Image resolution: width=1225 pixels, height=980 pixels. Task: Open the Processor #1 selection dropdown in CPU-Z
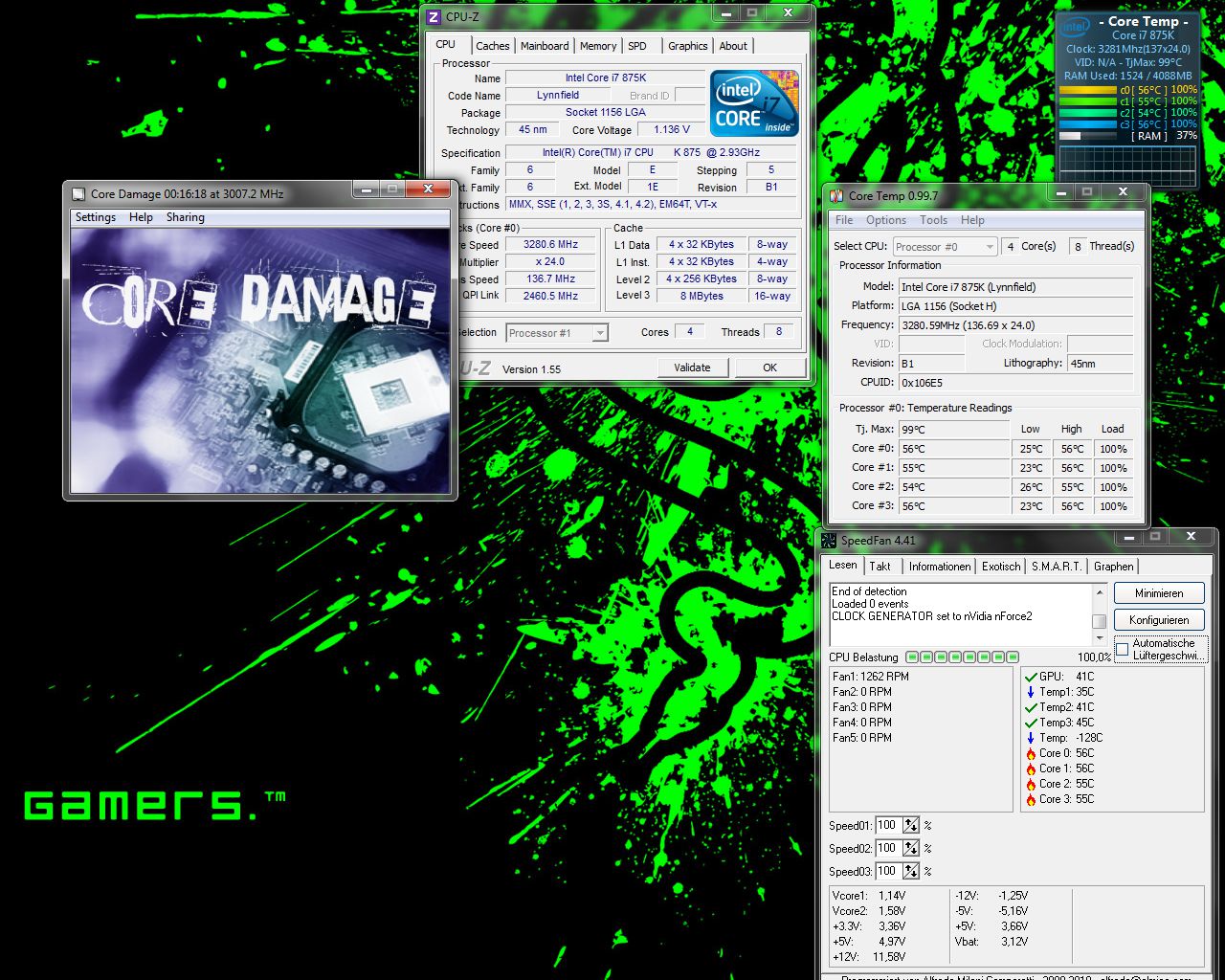(556, 333)
